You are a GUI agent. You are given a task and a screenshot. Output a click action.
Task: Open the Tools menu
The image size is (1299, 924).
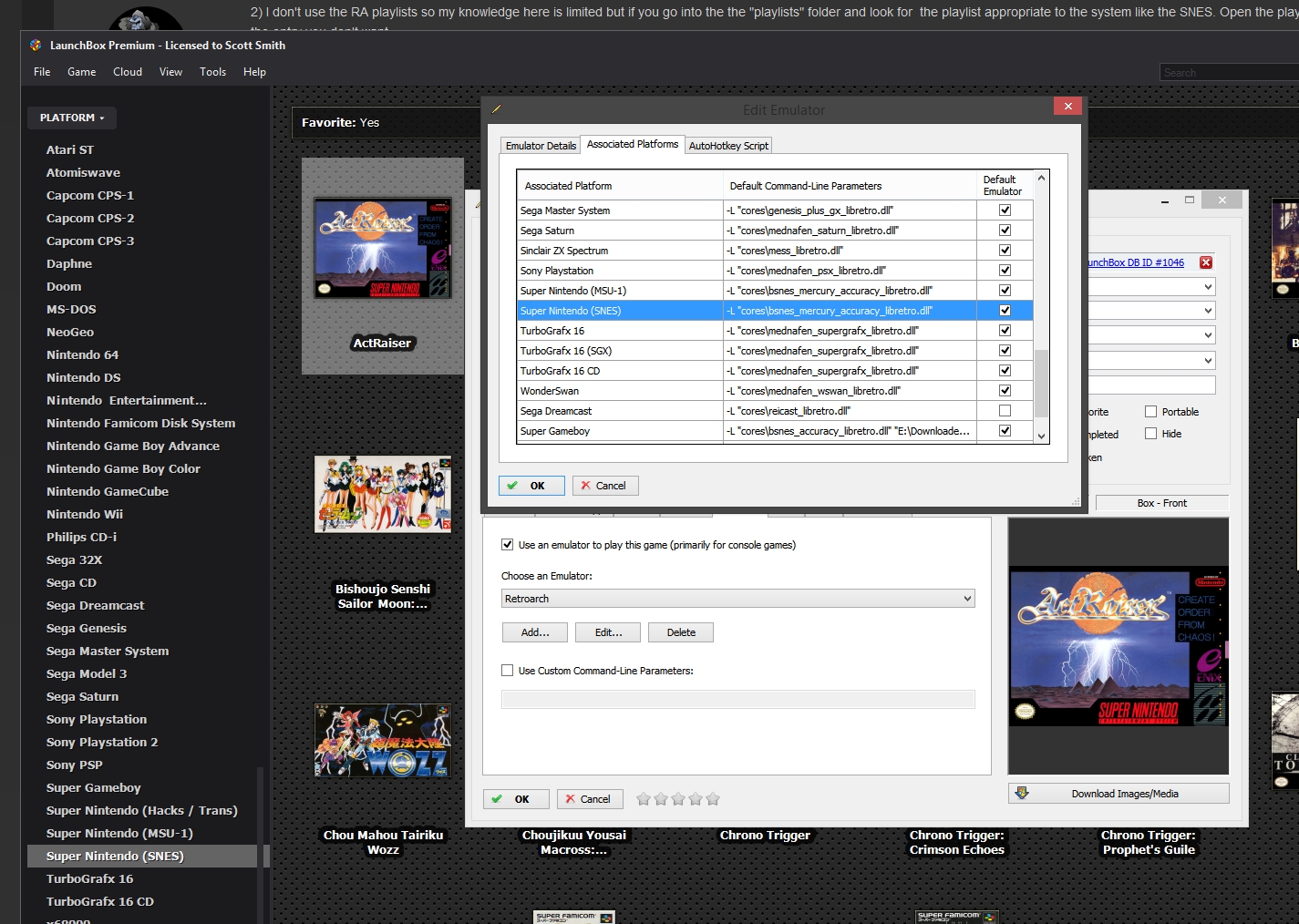point(212,72)
